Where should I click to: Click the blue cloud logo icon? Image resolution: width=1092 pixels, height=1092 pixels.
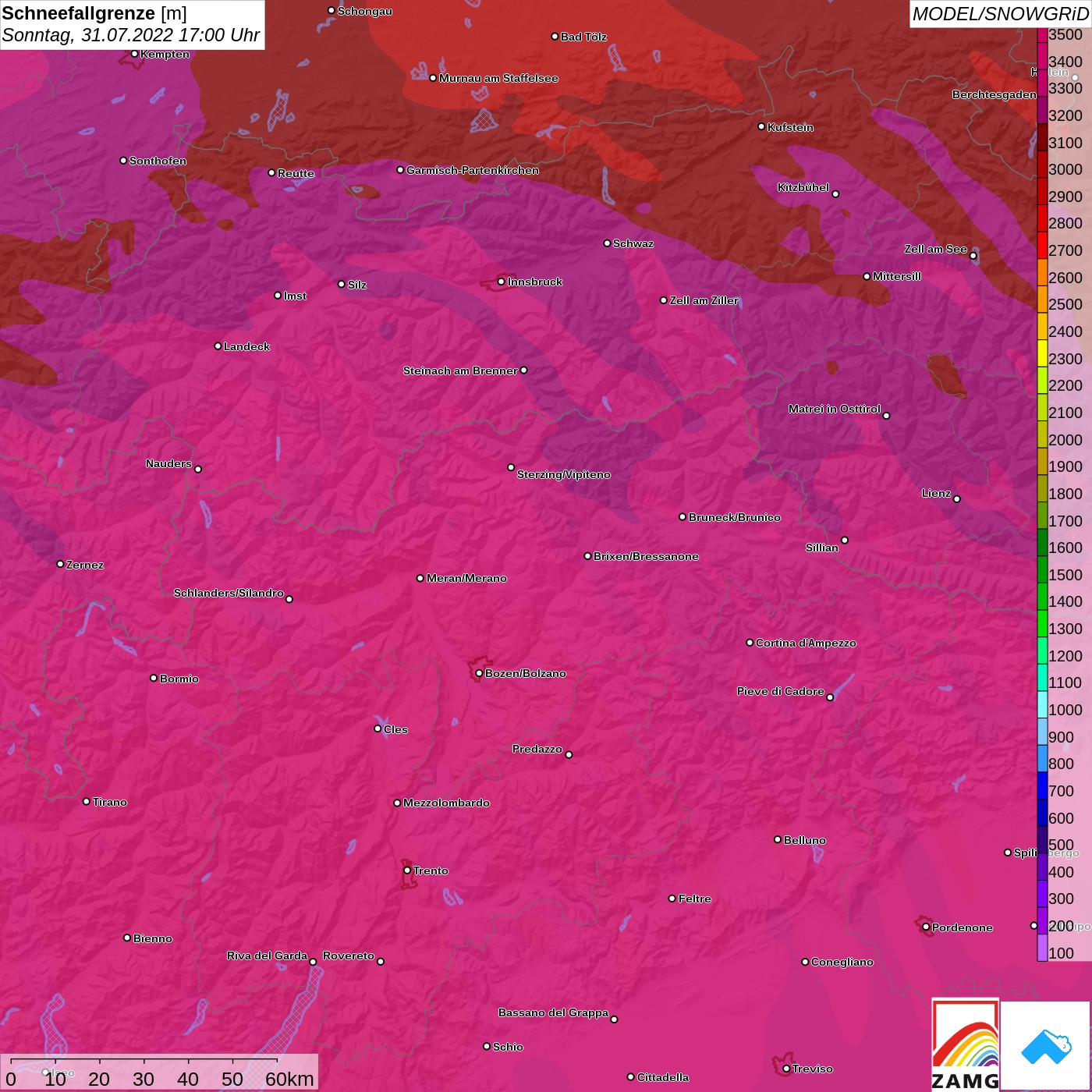tap(1046, 1045)
